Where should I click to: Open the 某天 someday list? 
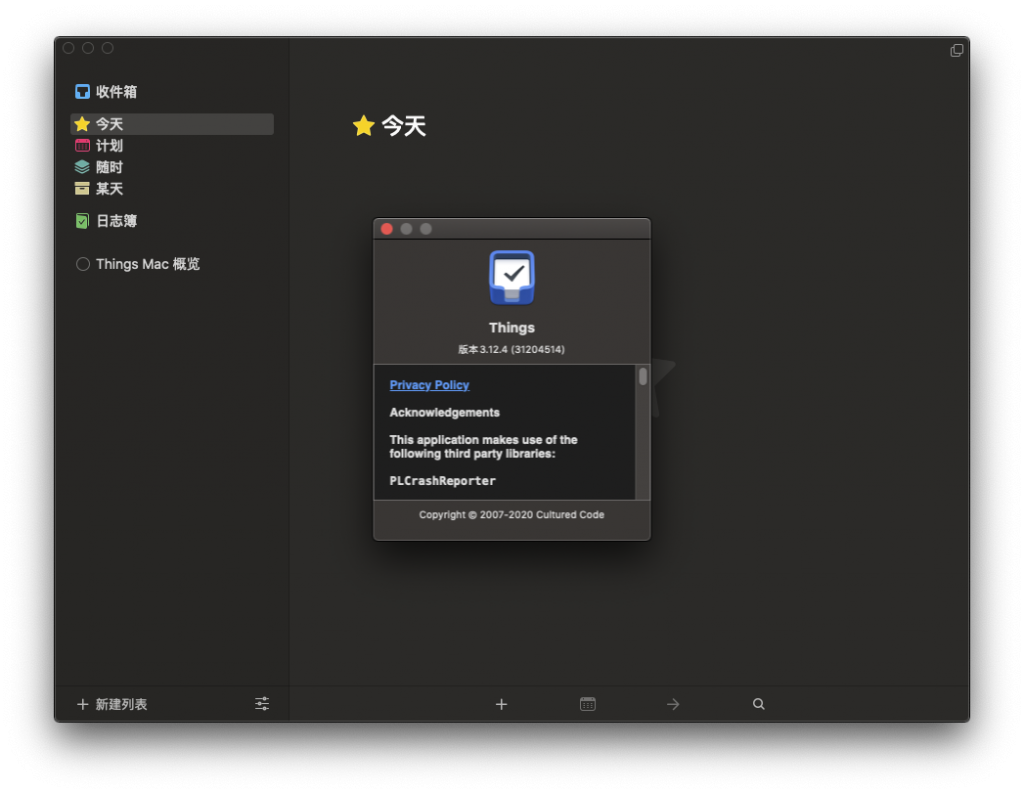172,189
